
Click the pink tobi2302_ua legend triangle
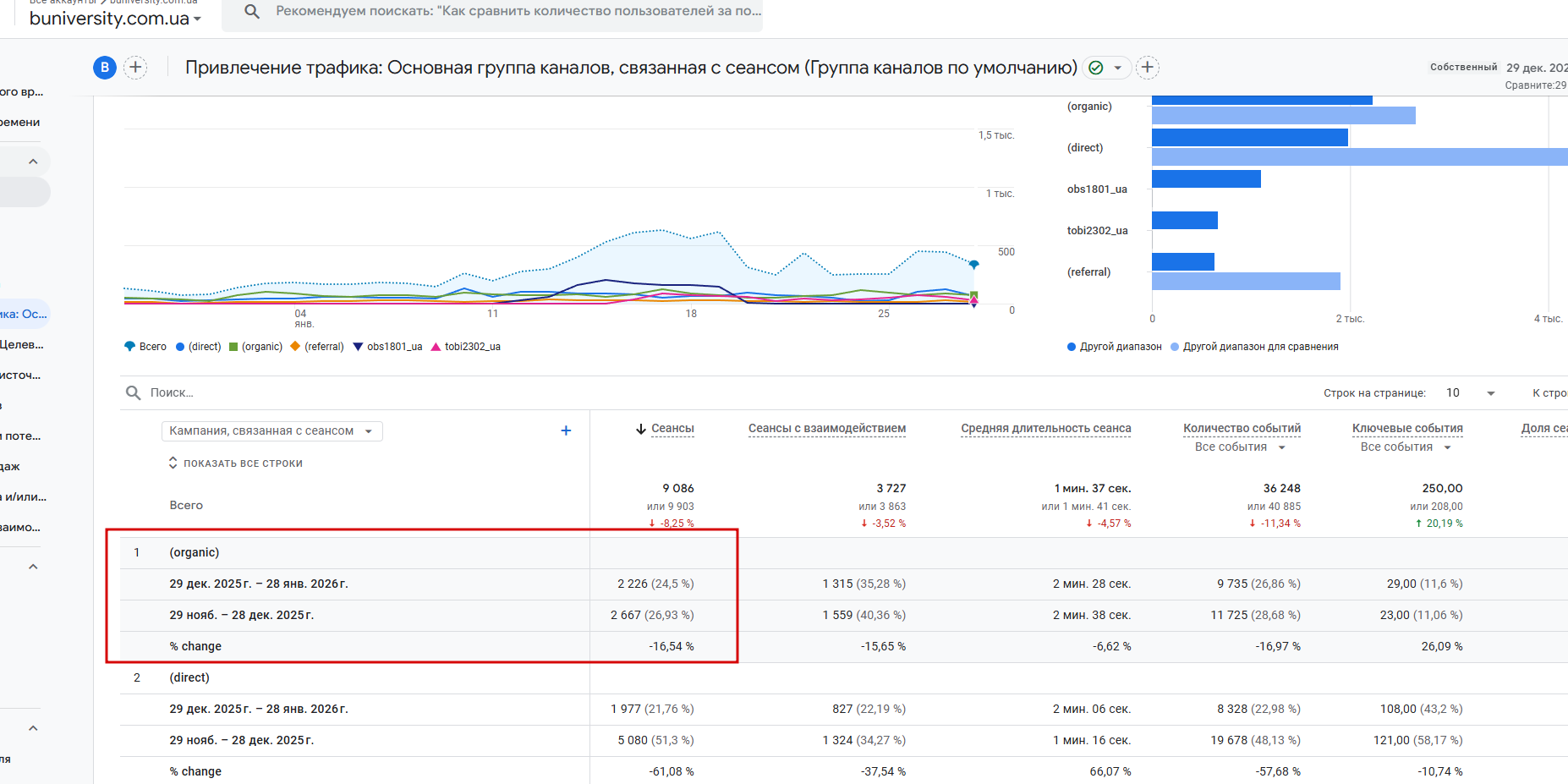click(x=436, y=347)
